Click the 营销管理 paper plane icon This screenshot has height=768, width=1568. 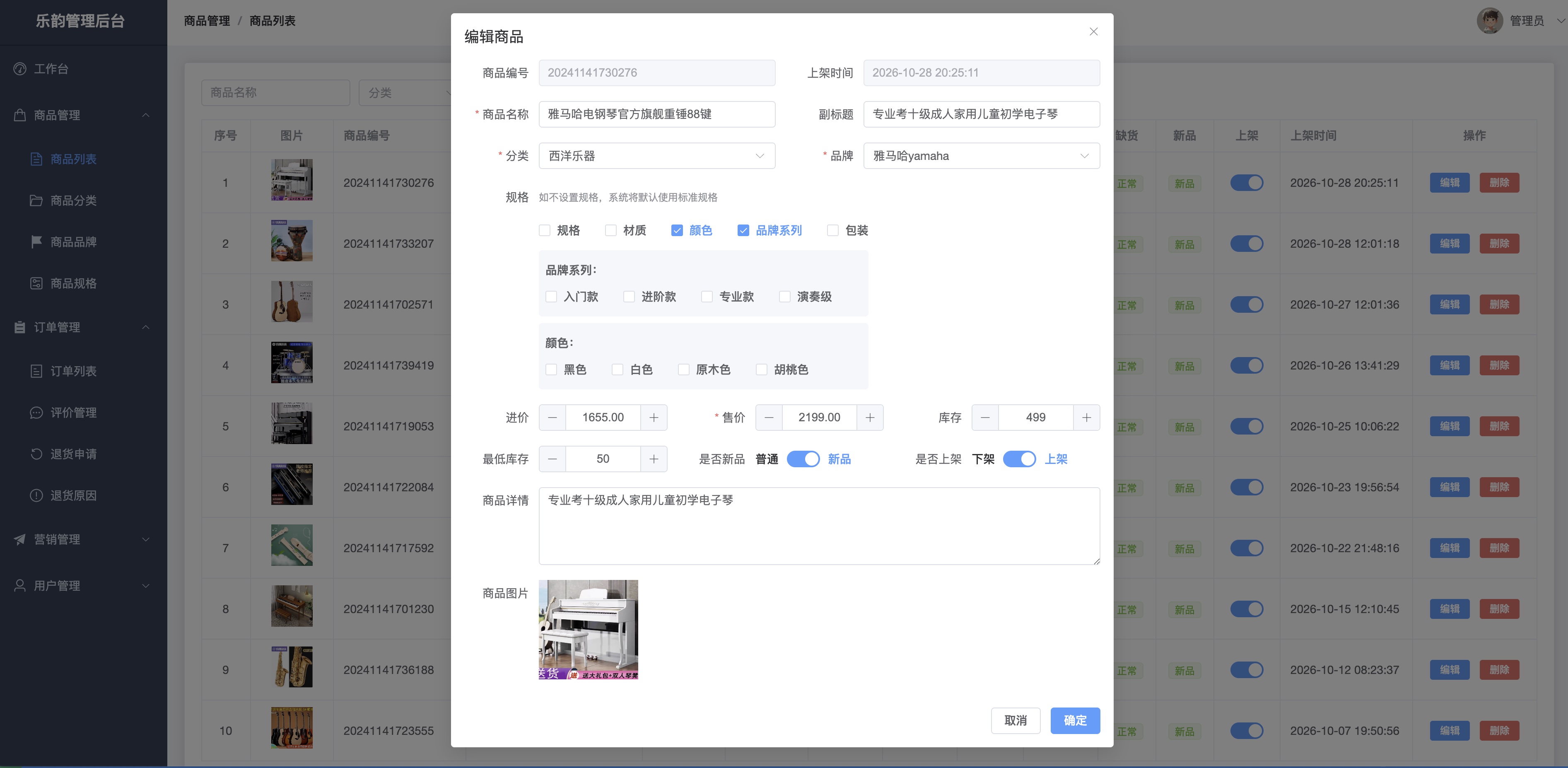(x=20, y=539)
